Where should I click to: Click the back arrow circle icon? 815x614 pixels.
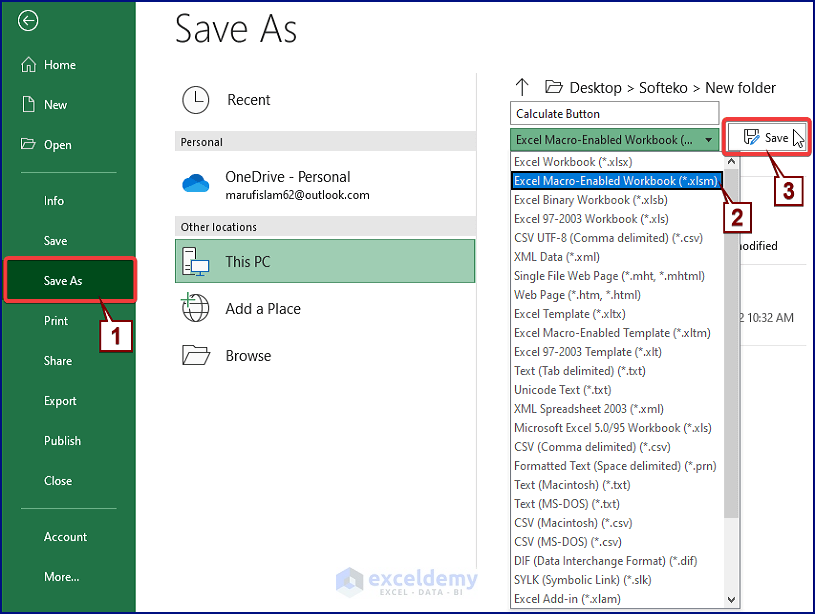coord(28,21)
